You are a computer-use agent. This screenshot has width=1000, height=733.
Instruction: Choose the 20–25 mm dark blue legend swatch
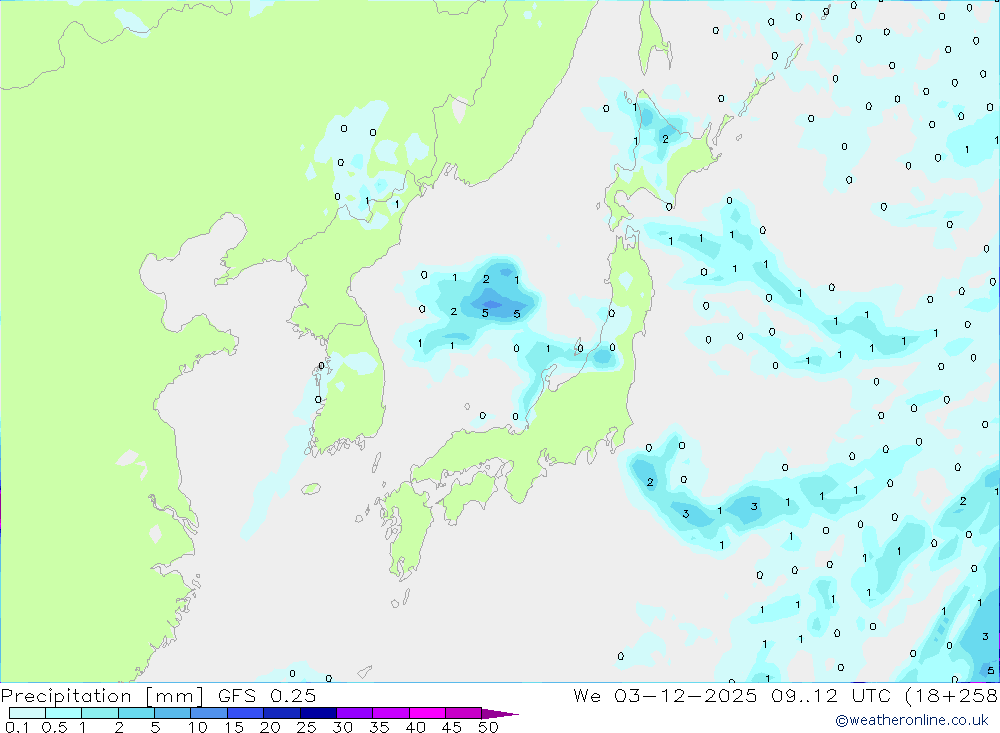[x=282, y=713]
